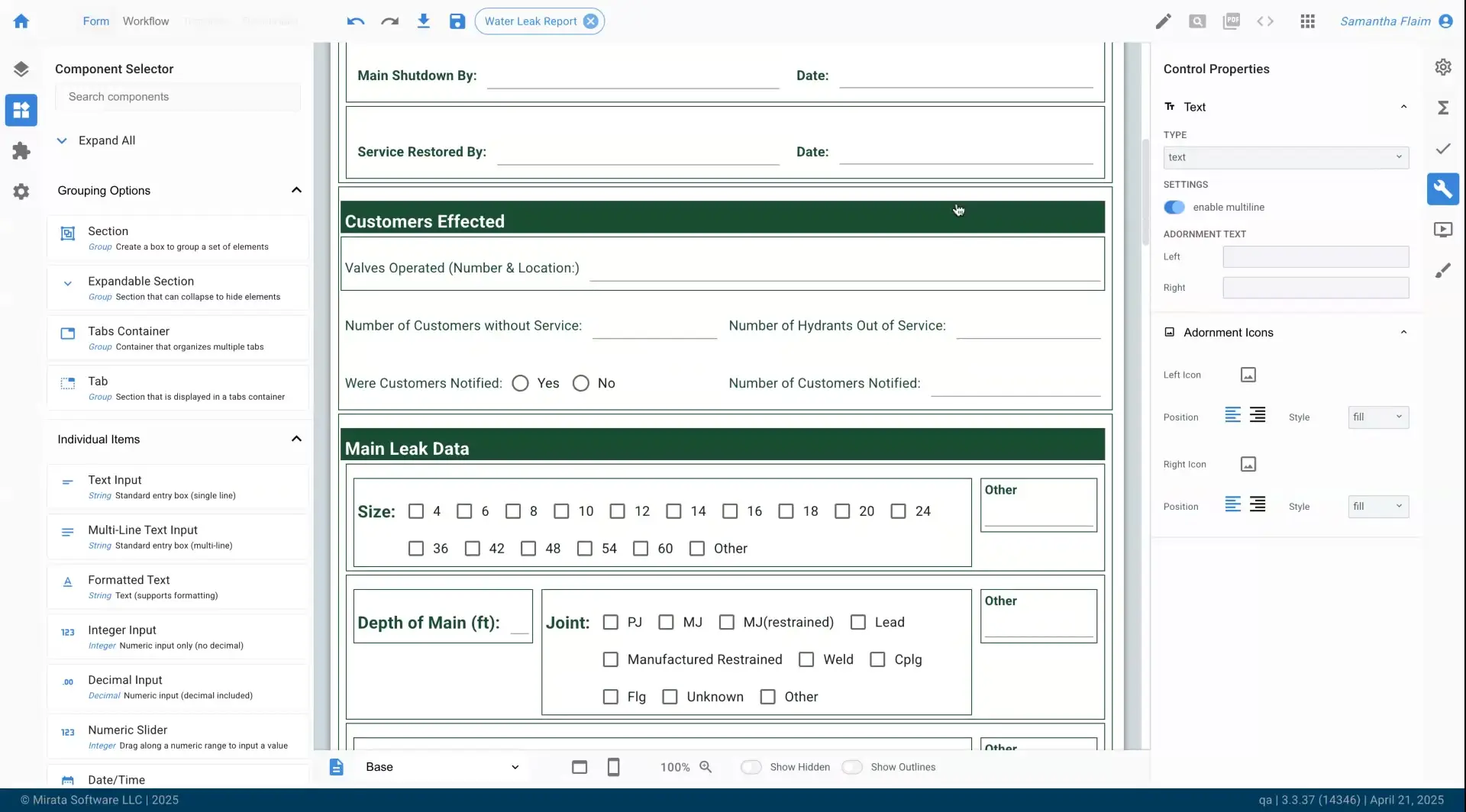Disable the enable multiline setting
This screenshot has height=812, width=1466.
pos(1174,207)
